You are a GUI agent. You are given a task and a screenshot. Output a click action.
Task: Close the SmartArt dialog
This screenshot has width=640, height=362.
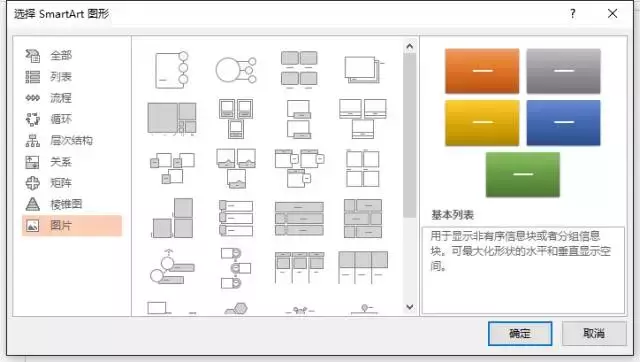pyautogui.click(x=612, y=13)
